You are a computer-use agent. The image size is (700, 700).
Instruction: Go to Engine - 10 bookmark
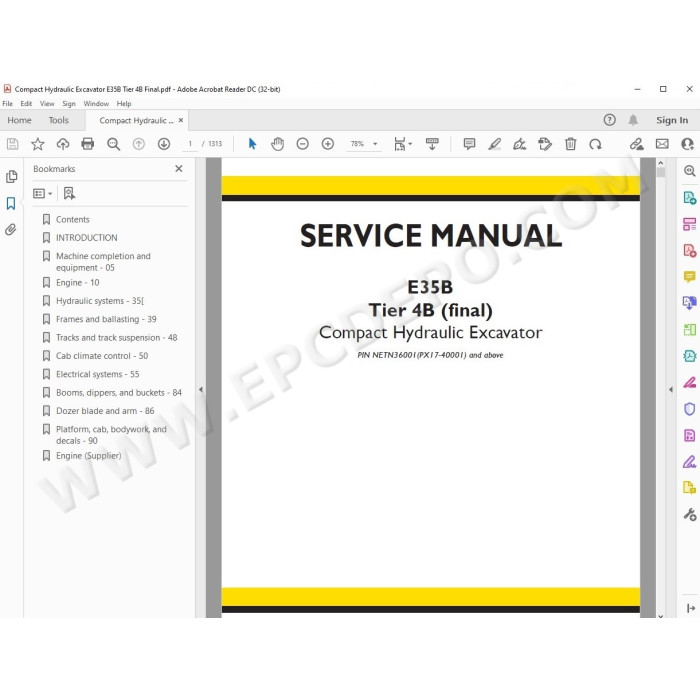(x=78, y=283)
